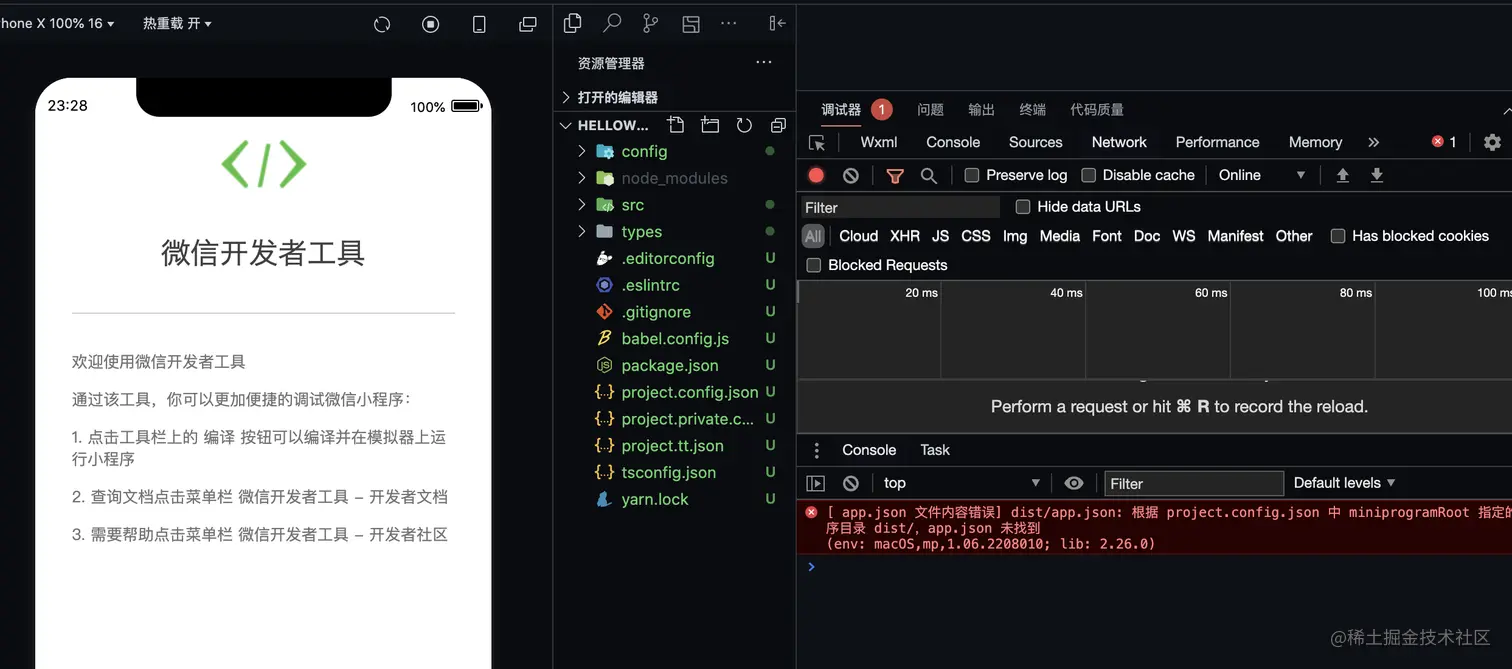This screenshot has width=1512, height=669.
Task: Select the All network filter
Action: 813,236
